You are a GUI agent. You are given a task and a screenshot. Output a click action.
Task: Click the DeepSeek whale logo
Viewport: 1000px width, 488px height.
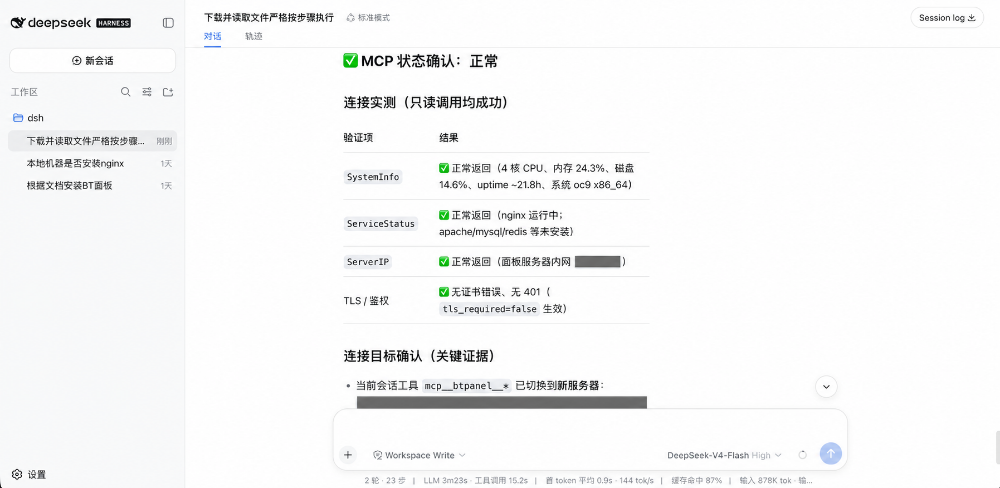click(x=18, y=23)
